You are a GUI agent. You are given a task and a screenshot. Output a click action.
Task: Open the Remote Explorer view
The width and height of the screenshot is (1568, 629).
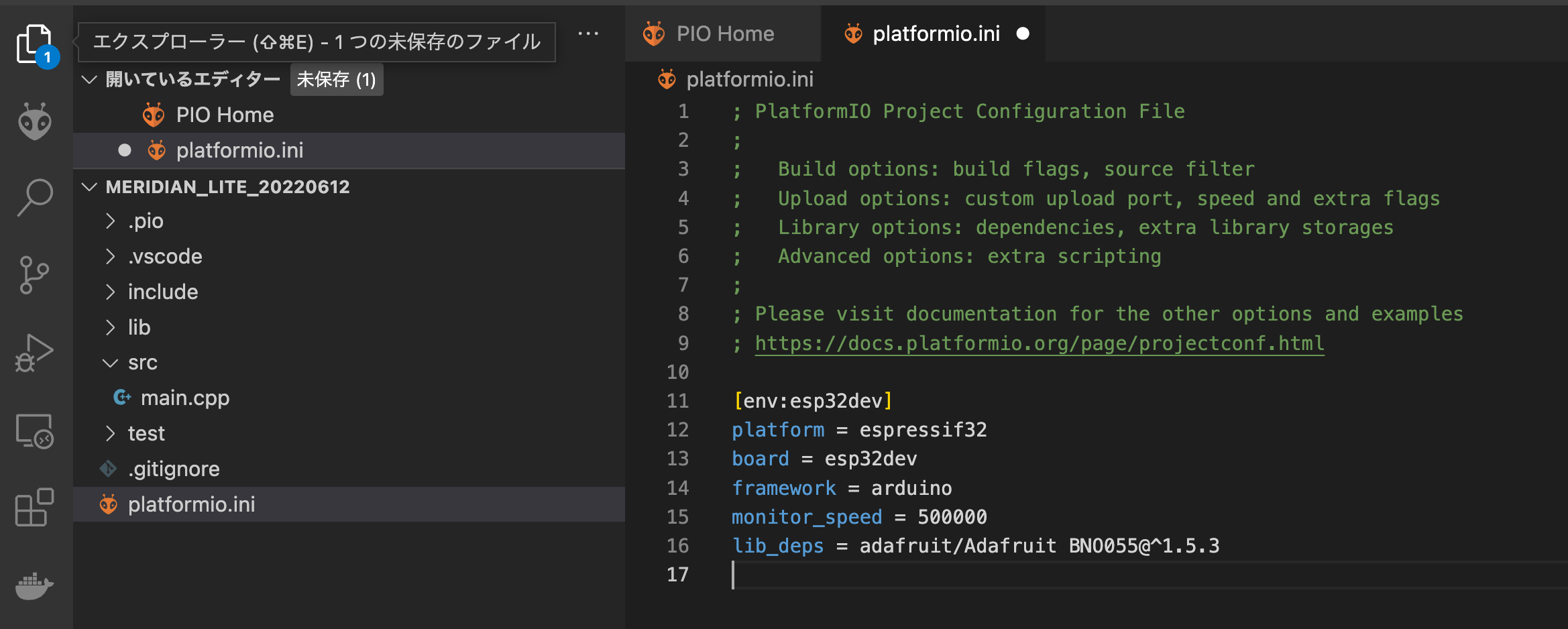coord(34,431)
